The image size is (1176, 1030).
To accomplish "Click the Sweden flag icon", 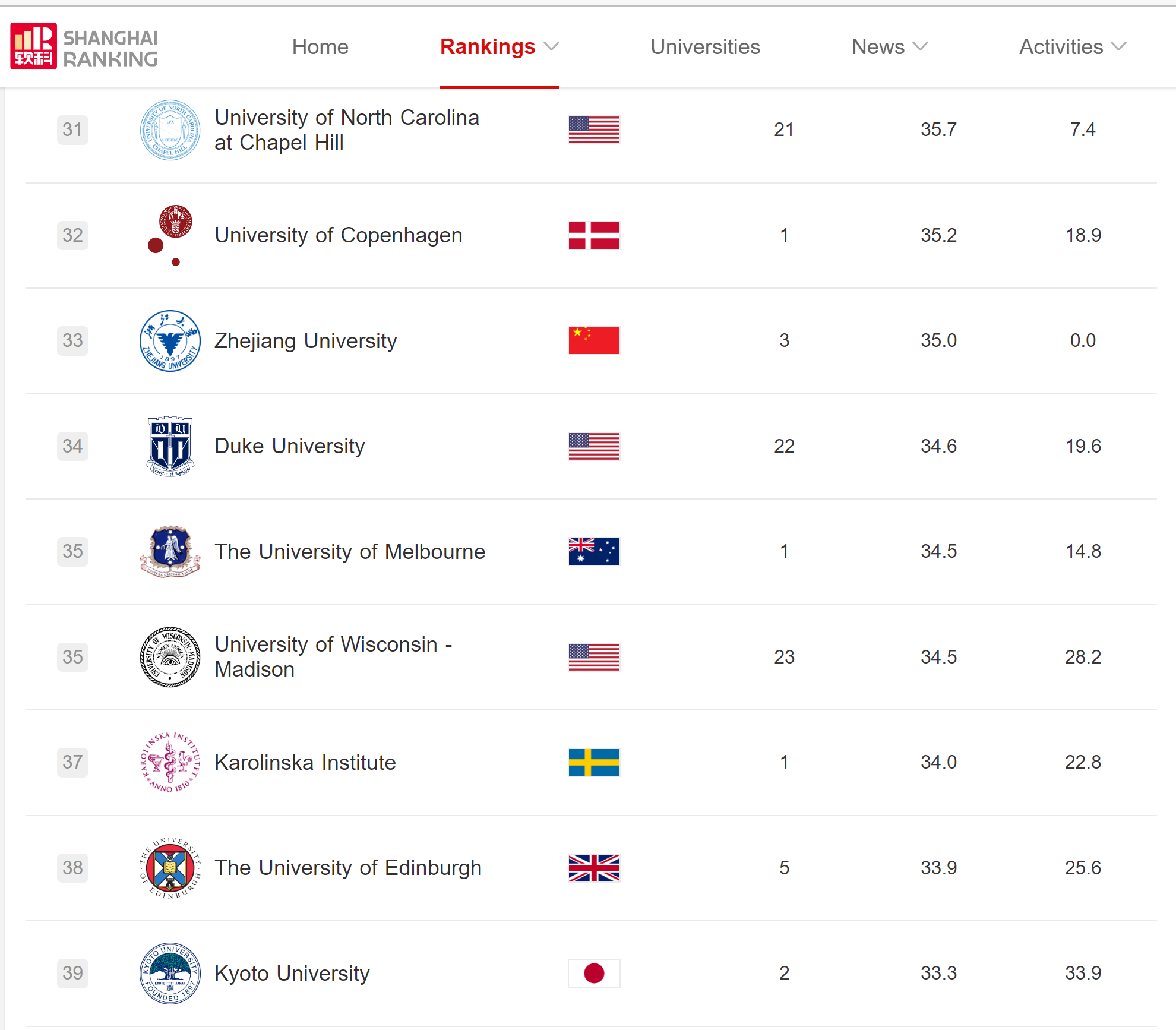I will [x=594, y=762].
